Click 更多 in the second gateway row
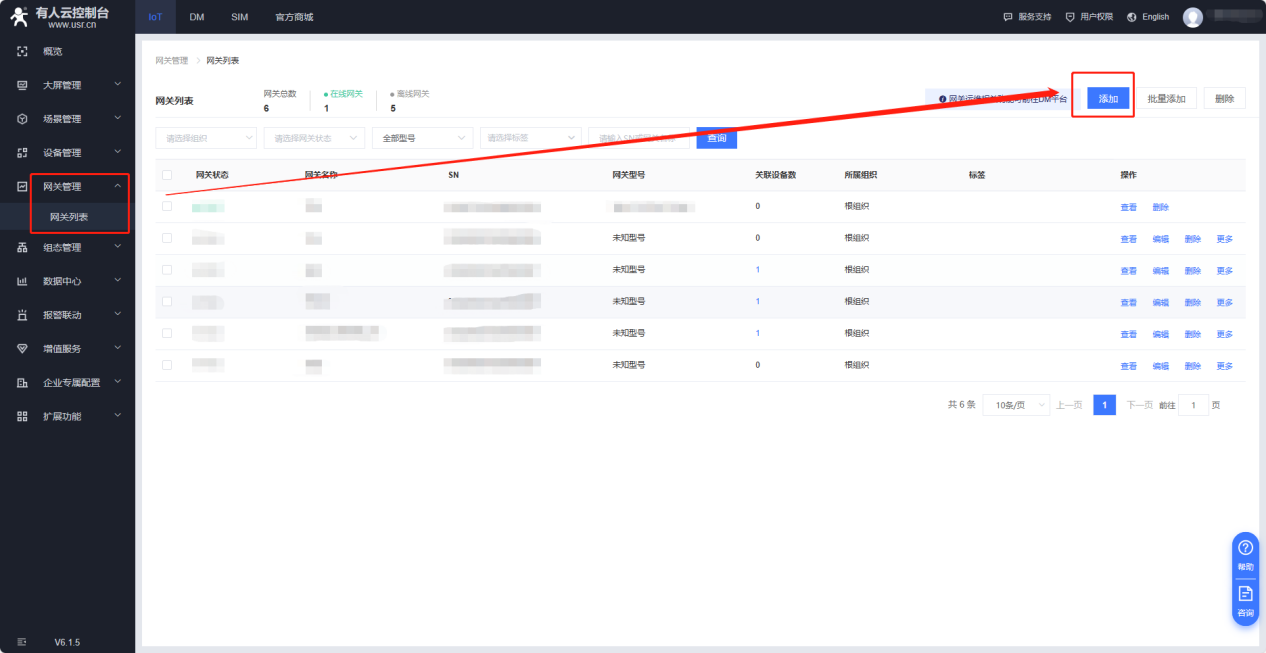1266x653 pixels. pyautogui.click(x=1224, y=239)
